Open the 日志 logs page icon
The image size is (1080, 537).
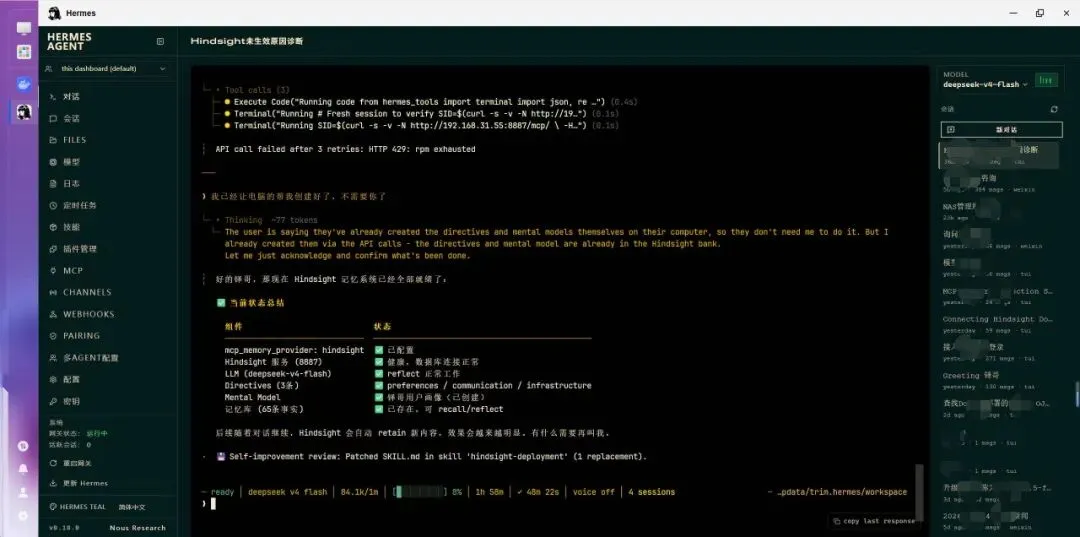53,184
